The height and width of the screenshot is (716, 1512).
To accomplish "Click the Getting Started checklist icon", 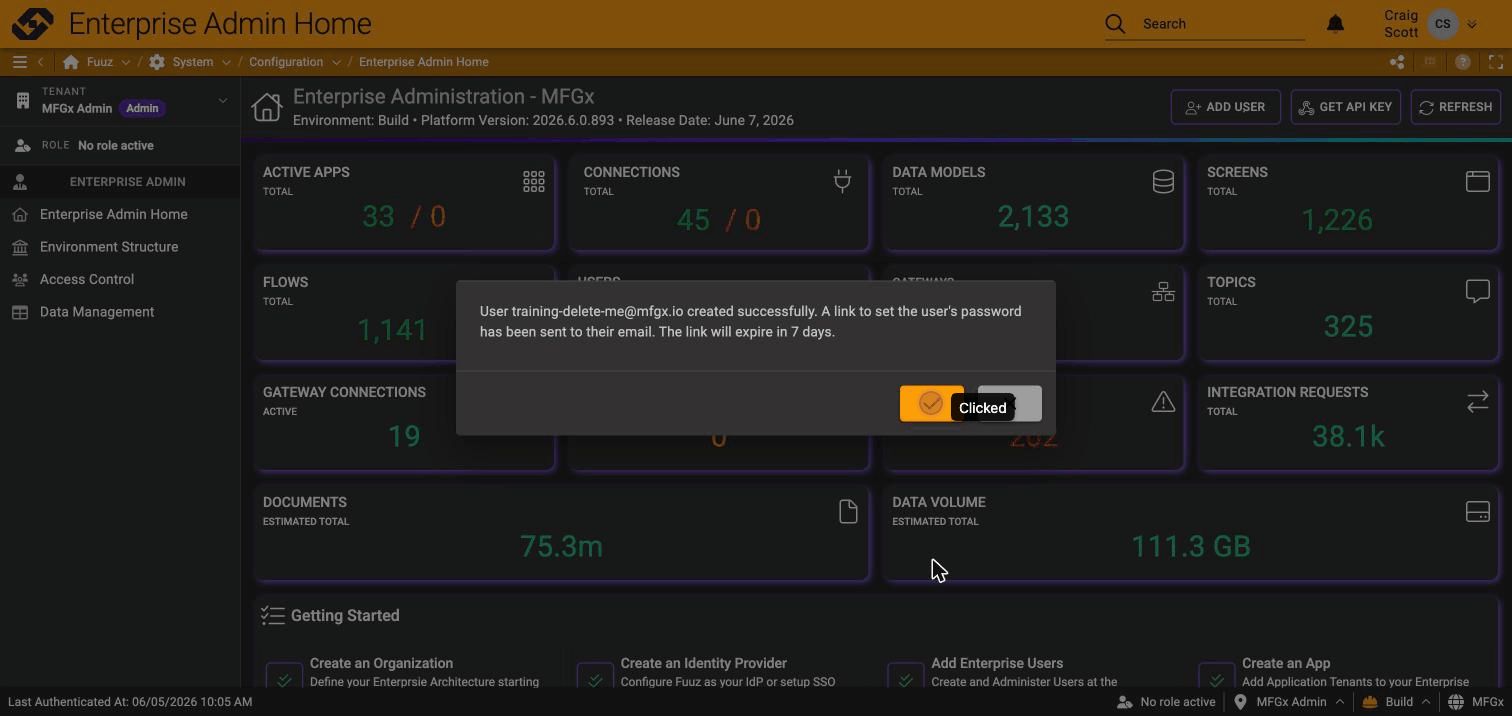I will coord(273,615).
